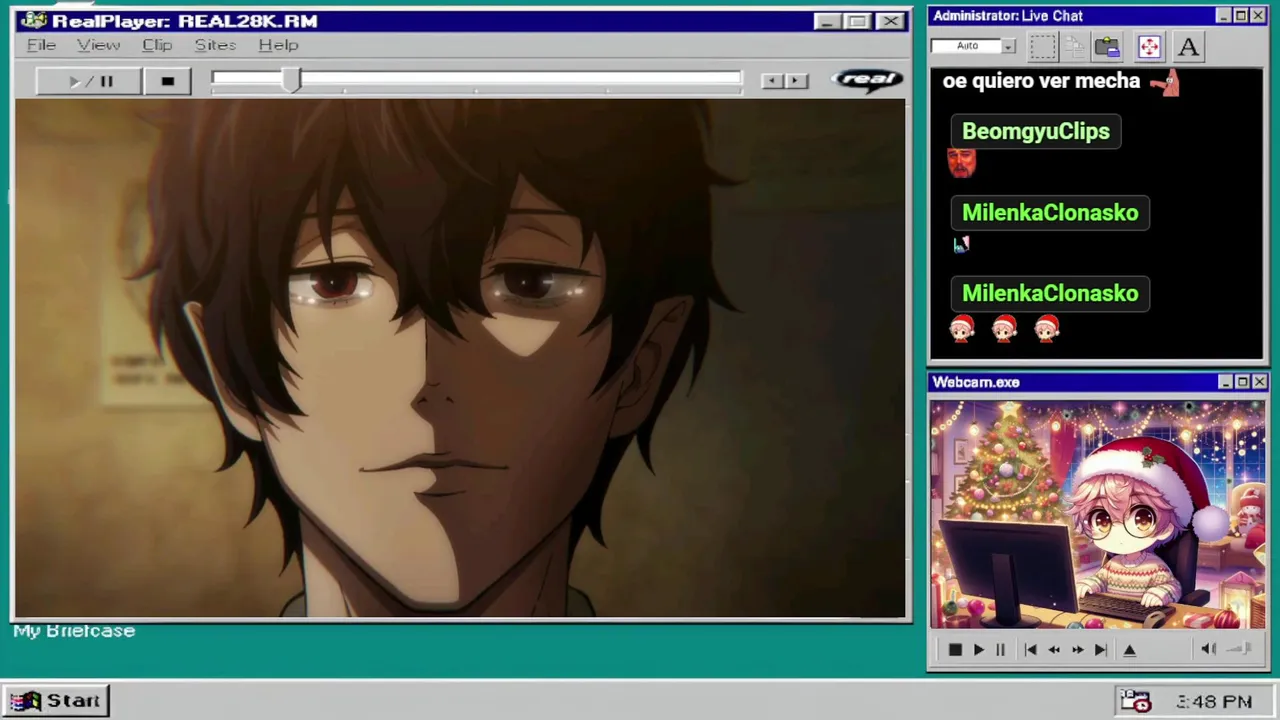Open the Clip menu in RealPlayer
The image size is (1280, 720).
point(157,45)
